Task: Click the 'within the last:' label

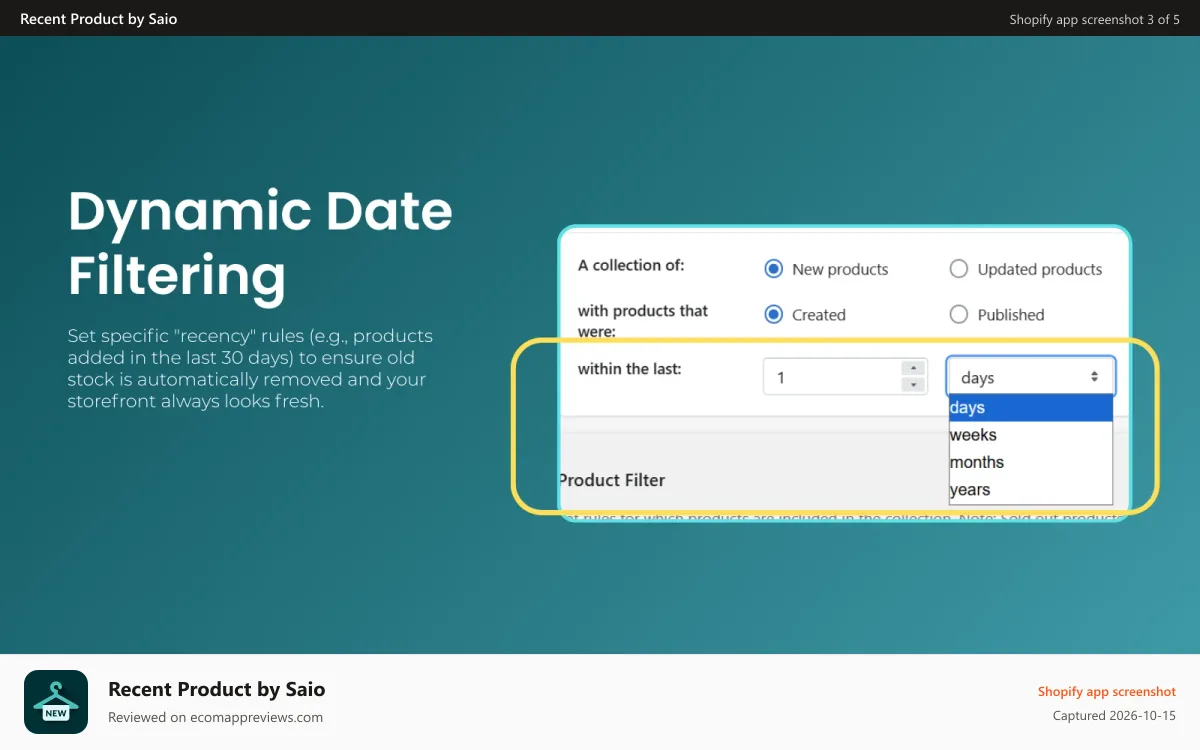Action: point(631,369)
